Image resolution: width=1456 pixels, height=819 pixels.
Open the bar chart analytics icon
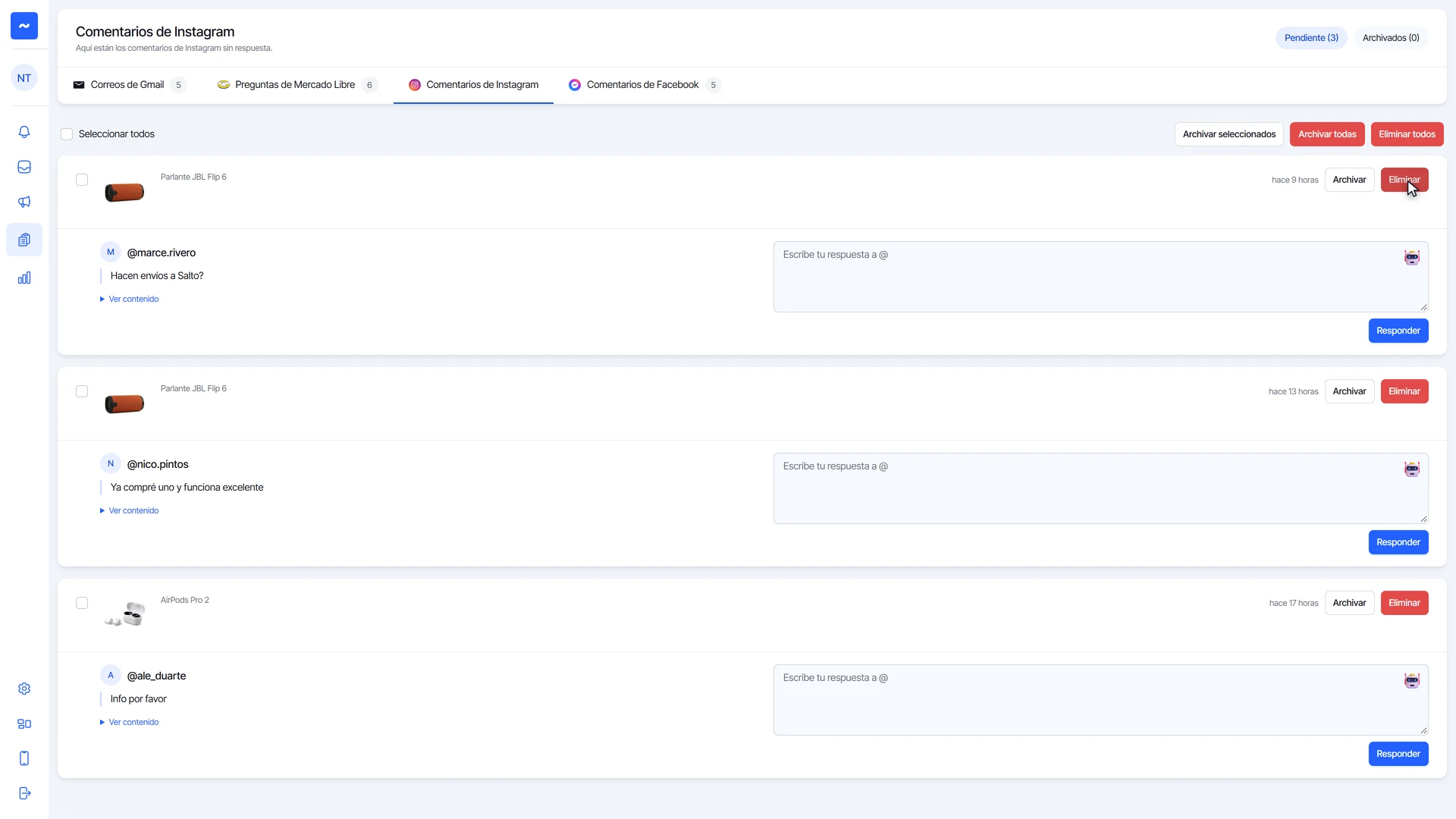coord(24,278)
